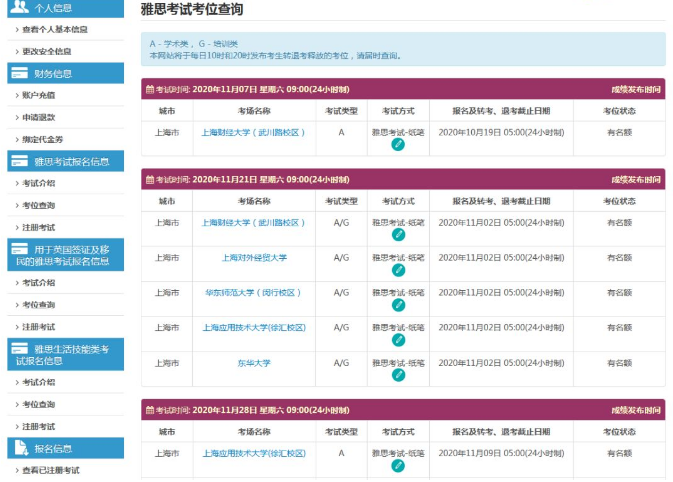Click calendar icon on November 21 exam header

pyautogui.click(x=150, y=179)
